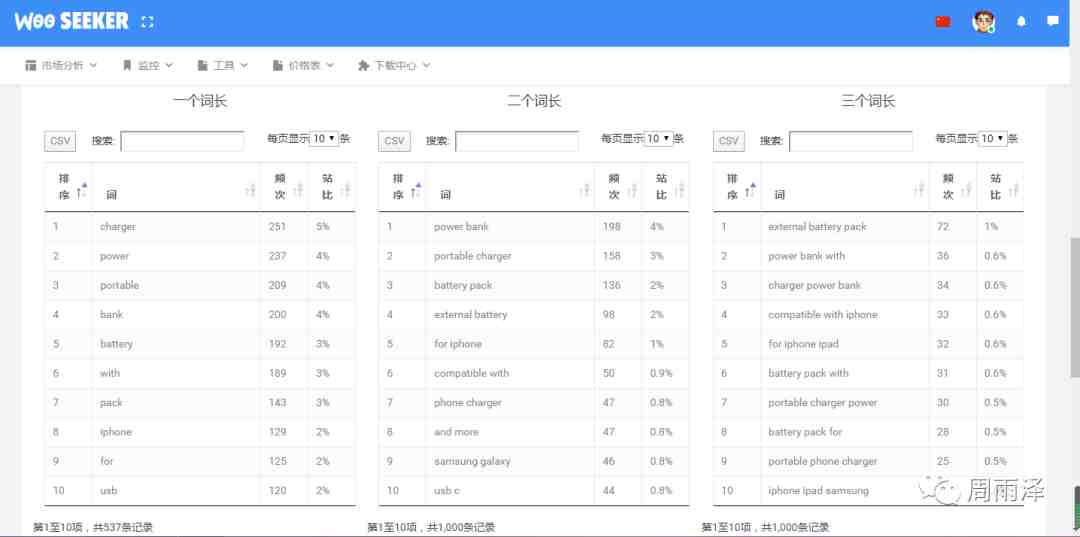Open the 监控 menu

(x=147, y=65)
